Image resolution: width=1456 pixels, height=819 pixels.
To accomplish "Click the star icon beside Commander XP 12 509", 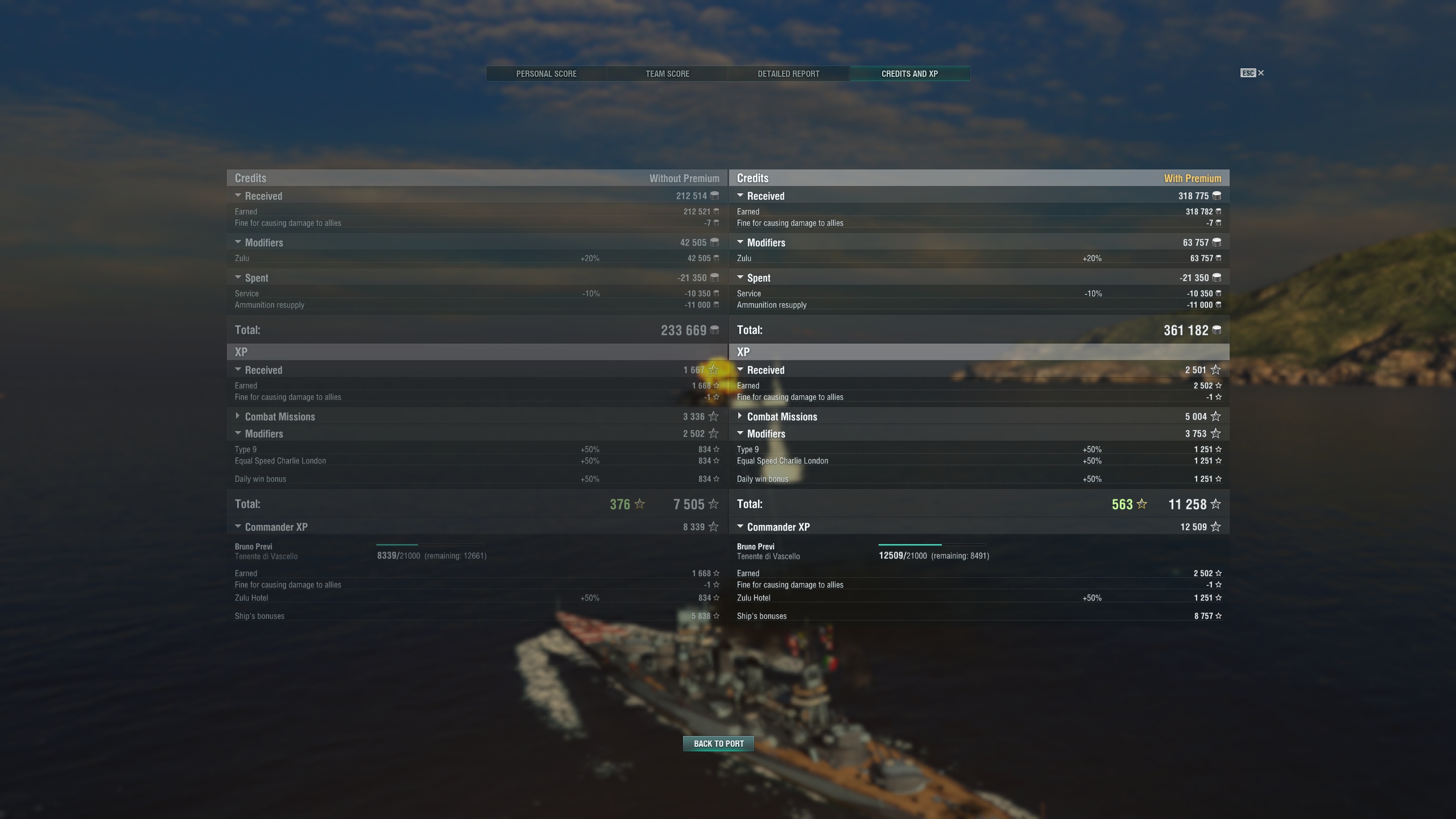I will tap(1215, 527).
